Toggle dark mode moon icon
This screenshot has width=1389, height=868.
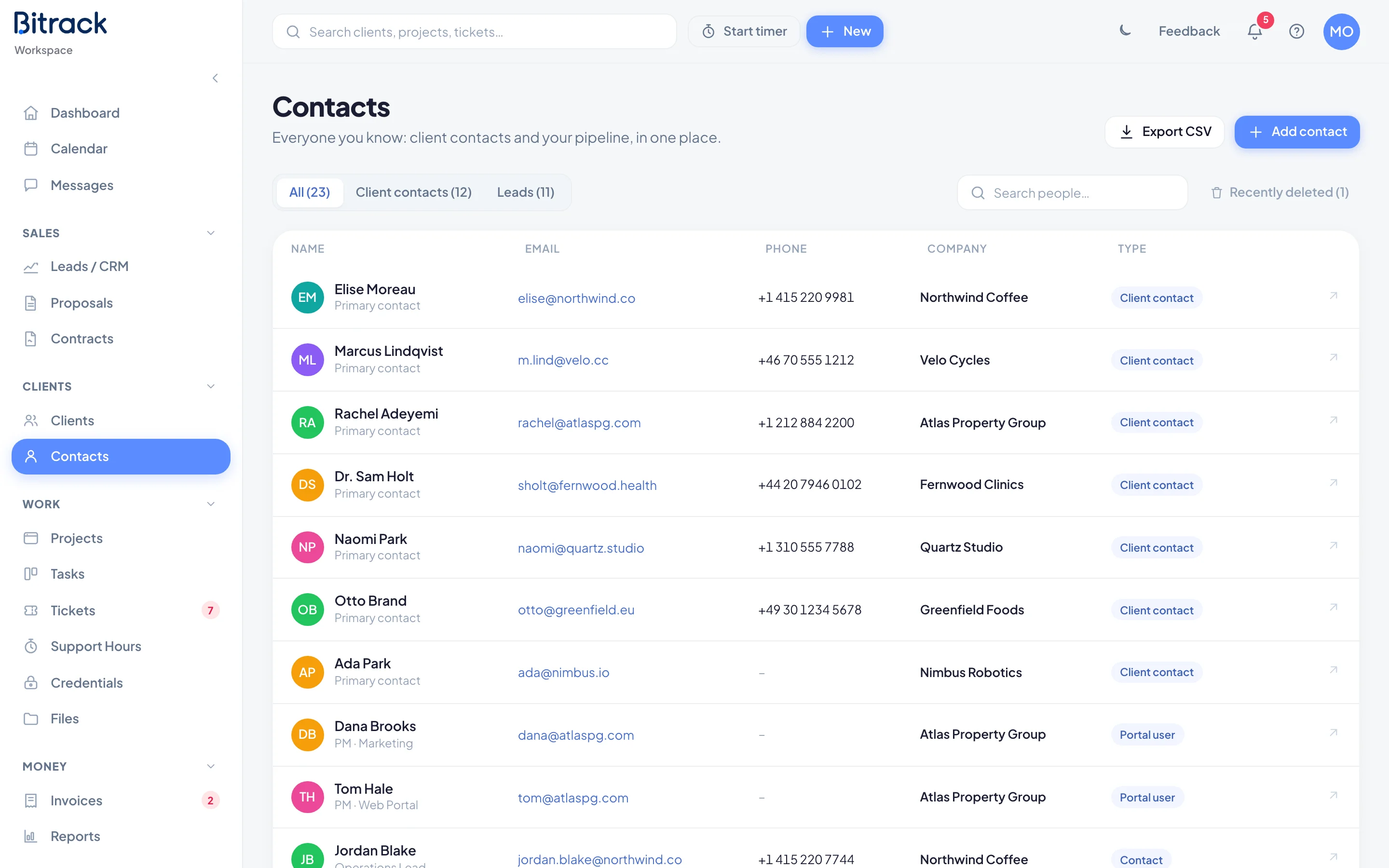pos(1125,31)
